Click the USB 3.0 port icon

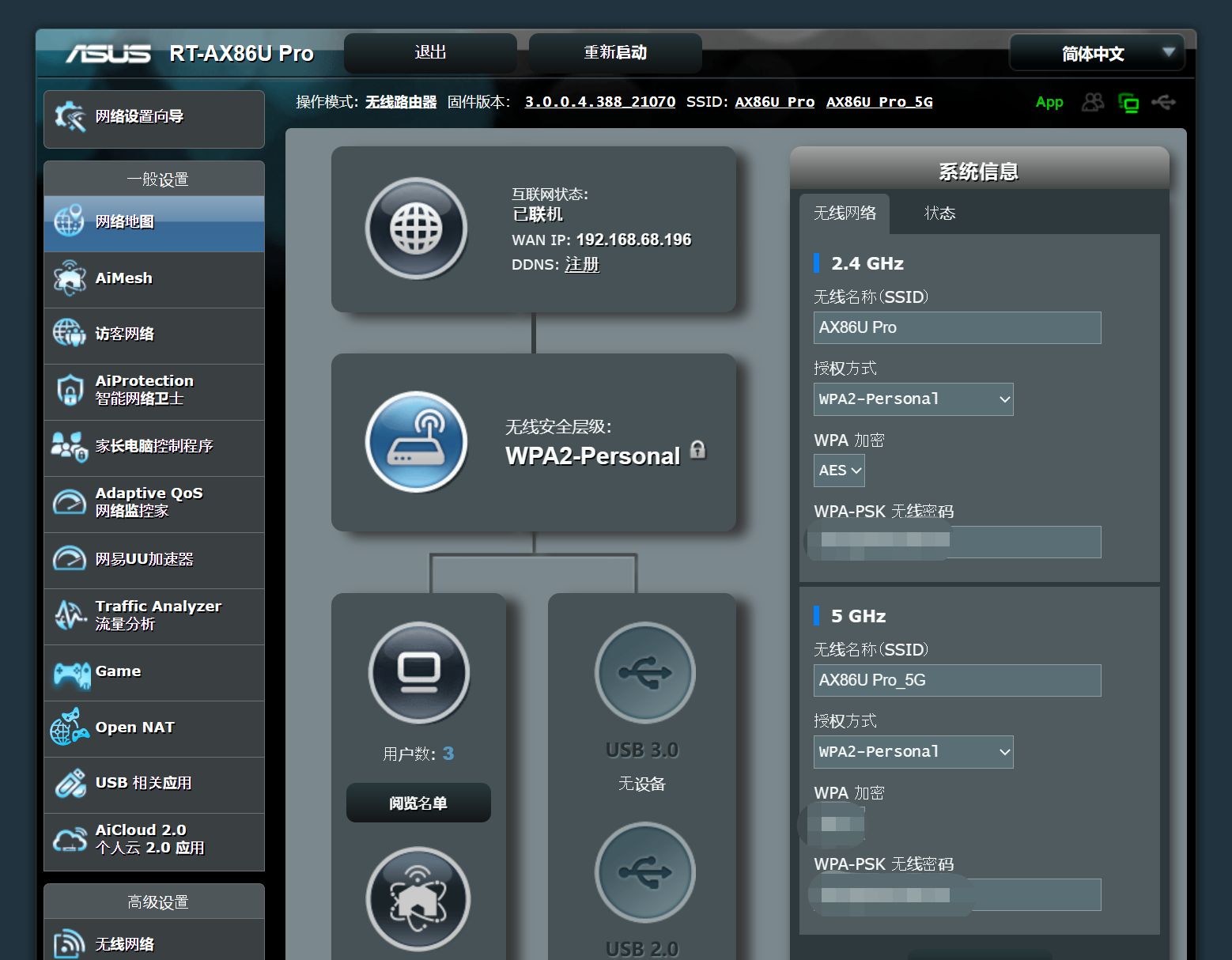[644, 672]
